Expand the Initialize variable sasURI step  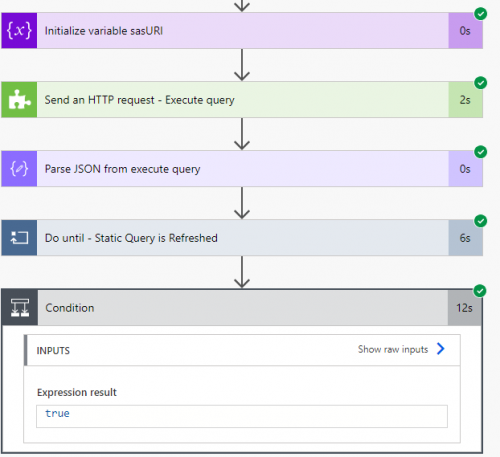click(243, 31)
